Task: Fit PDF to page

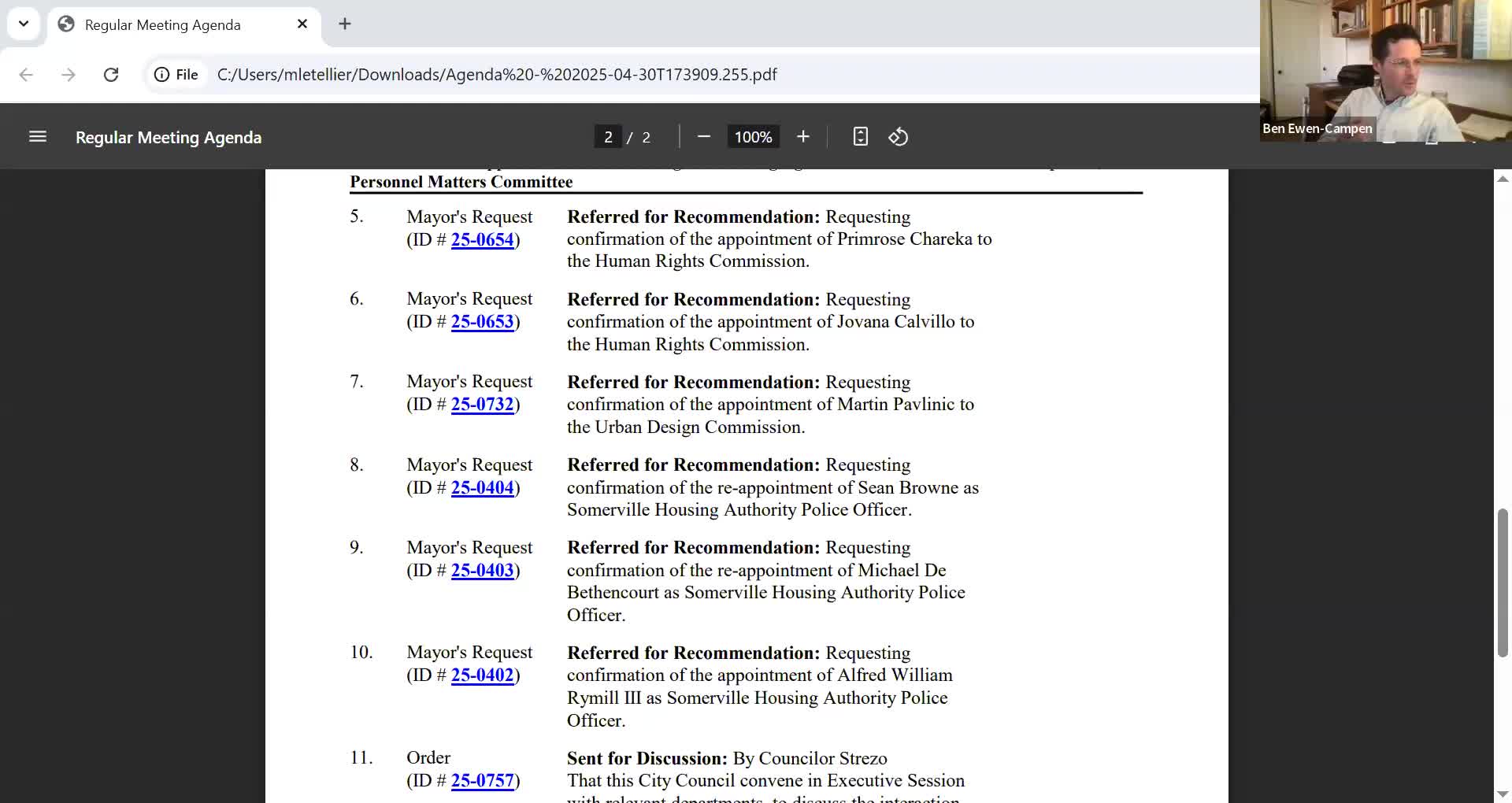Action: coord(861,137)
